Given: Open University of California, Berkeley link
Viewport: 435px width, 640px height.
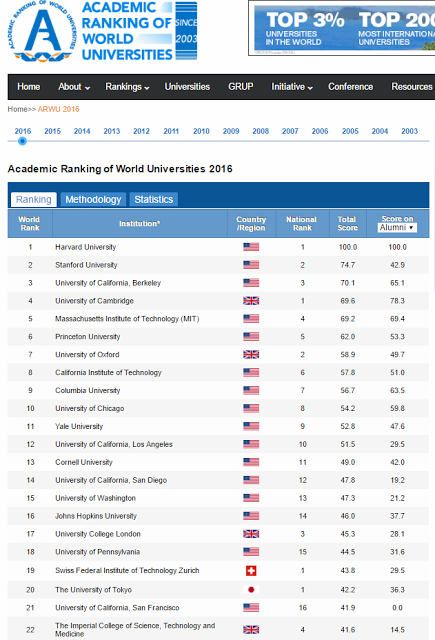Looking at the screenshot, I should [108, 283].
